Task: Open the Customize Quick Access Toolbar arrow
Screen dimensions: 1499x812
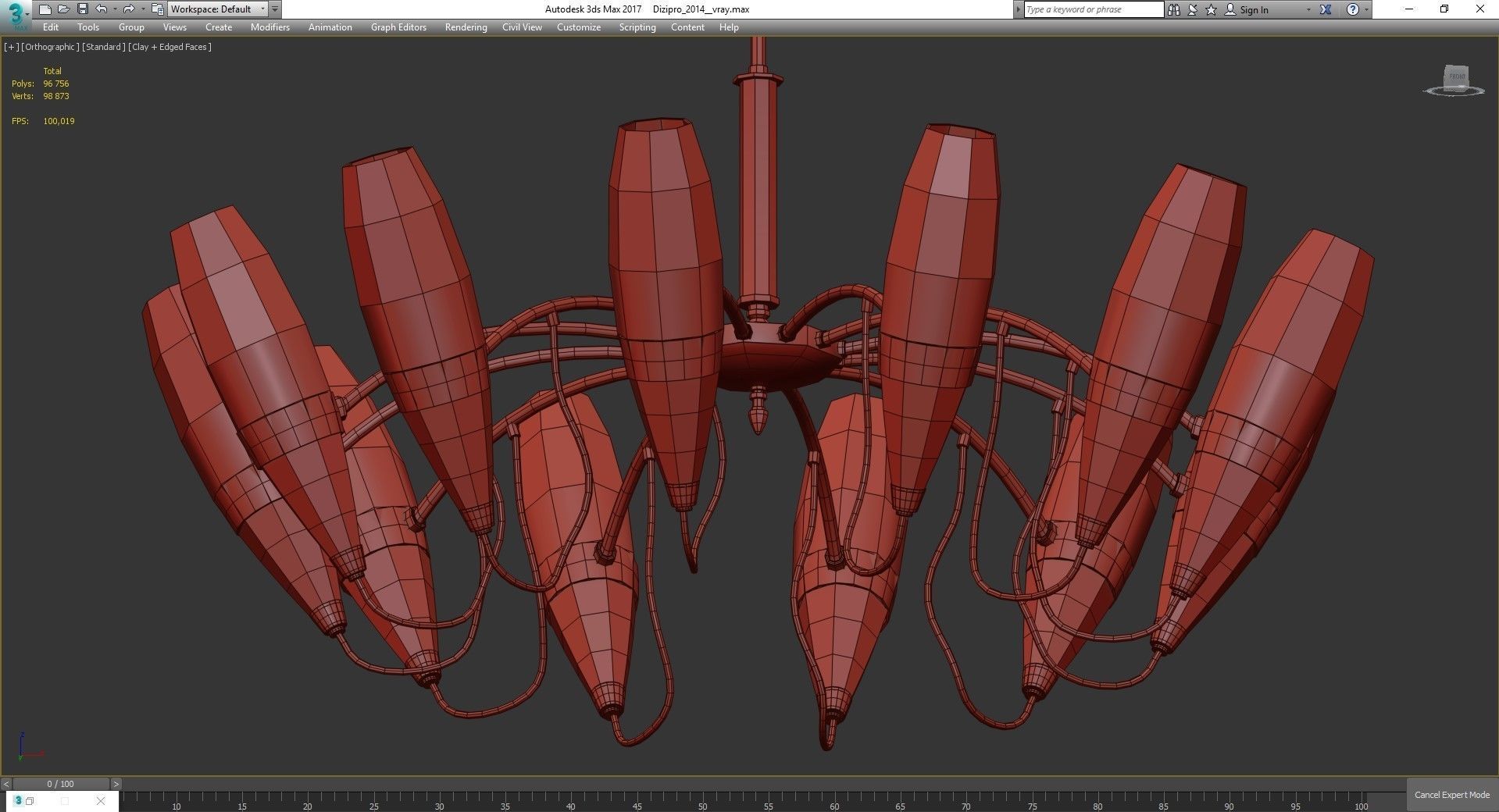Action: pos(275,9)
